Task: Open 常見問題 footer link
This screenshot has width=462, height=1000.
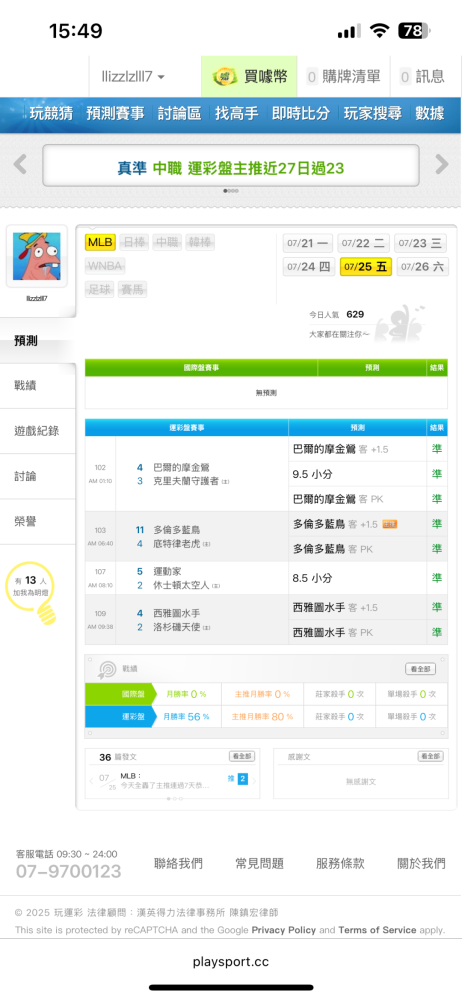Action: [260, 864]
